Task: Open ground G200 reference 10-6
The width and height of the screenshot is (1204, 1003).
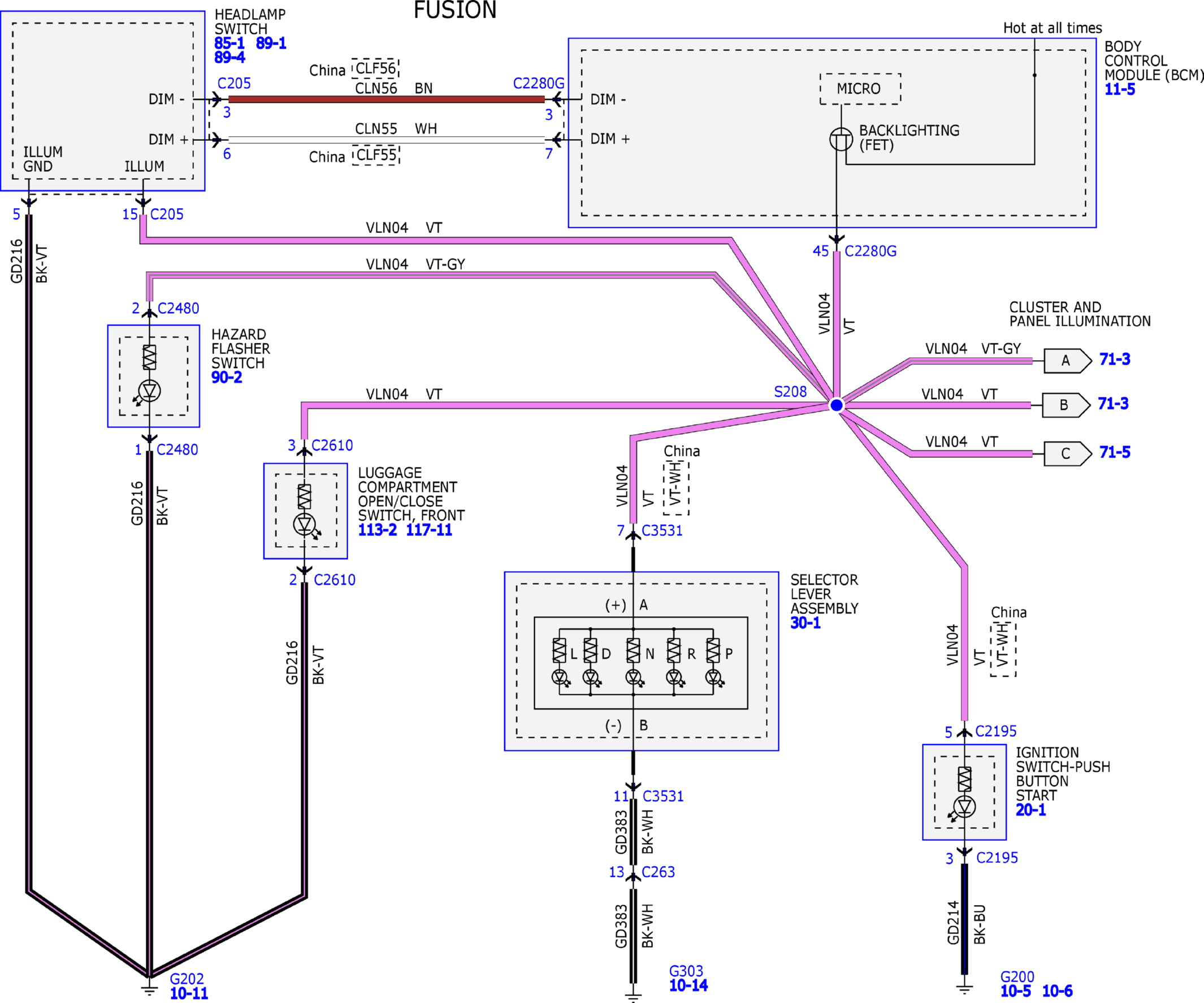Action: pos(1057,991)
